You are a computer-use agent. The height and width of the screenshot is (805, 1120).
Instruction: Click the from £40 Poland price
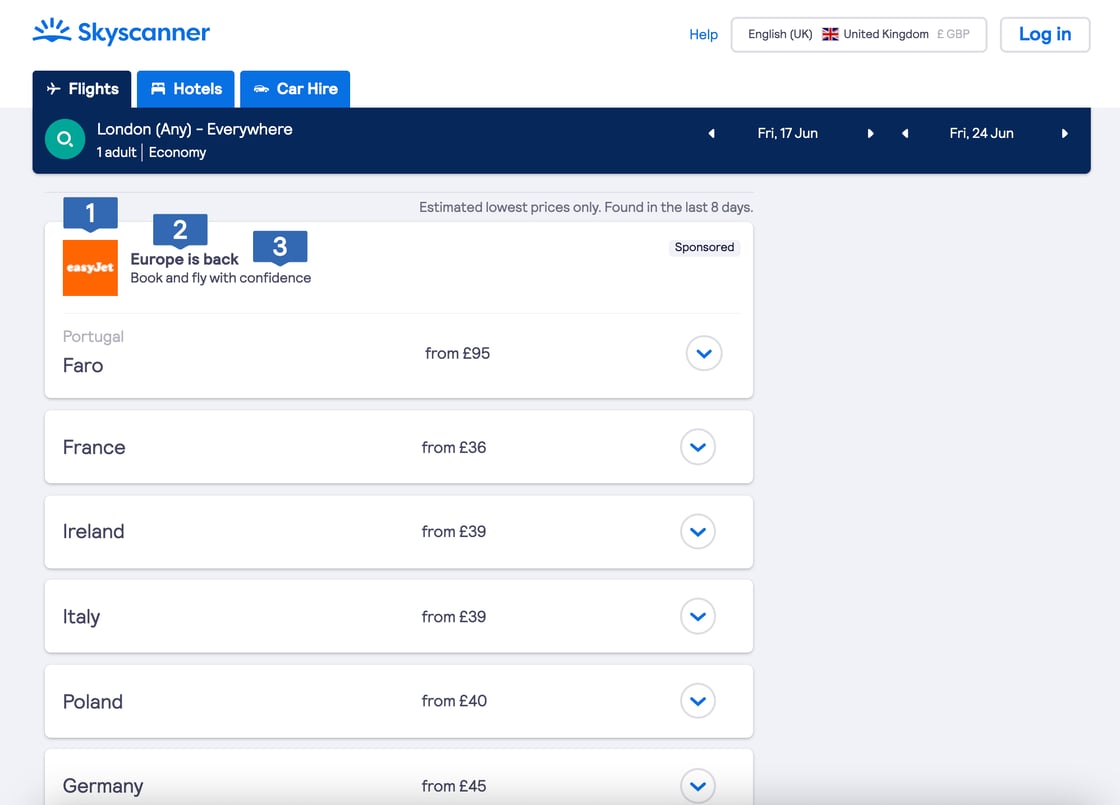tap(454, 701)
